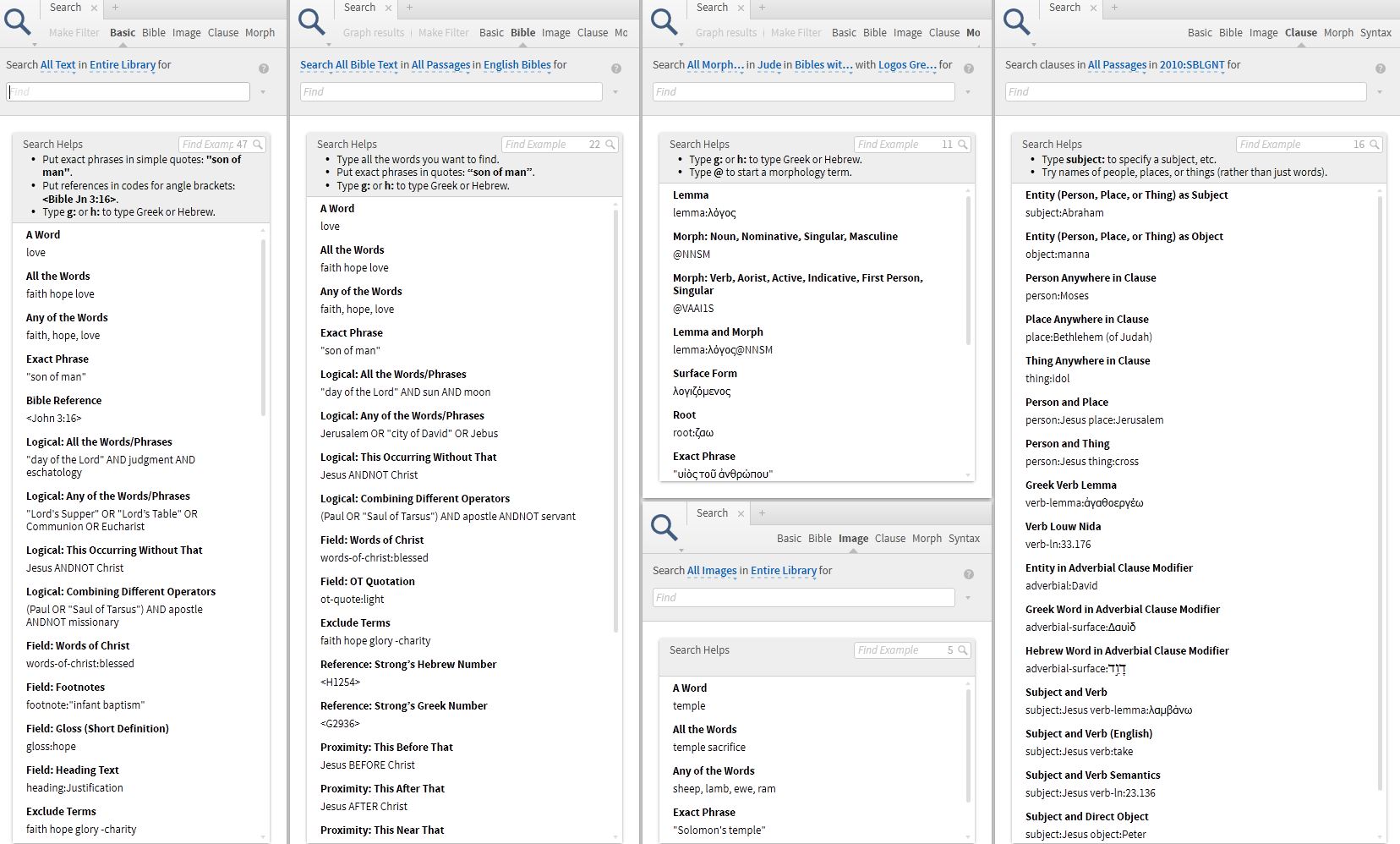Screen dimensions: 1400x844
Task: Open Find box history dropdown in Bible panel
Action: [615, 92]
